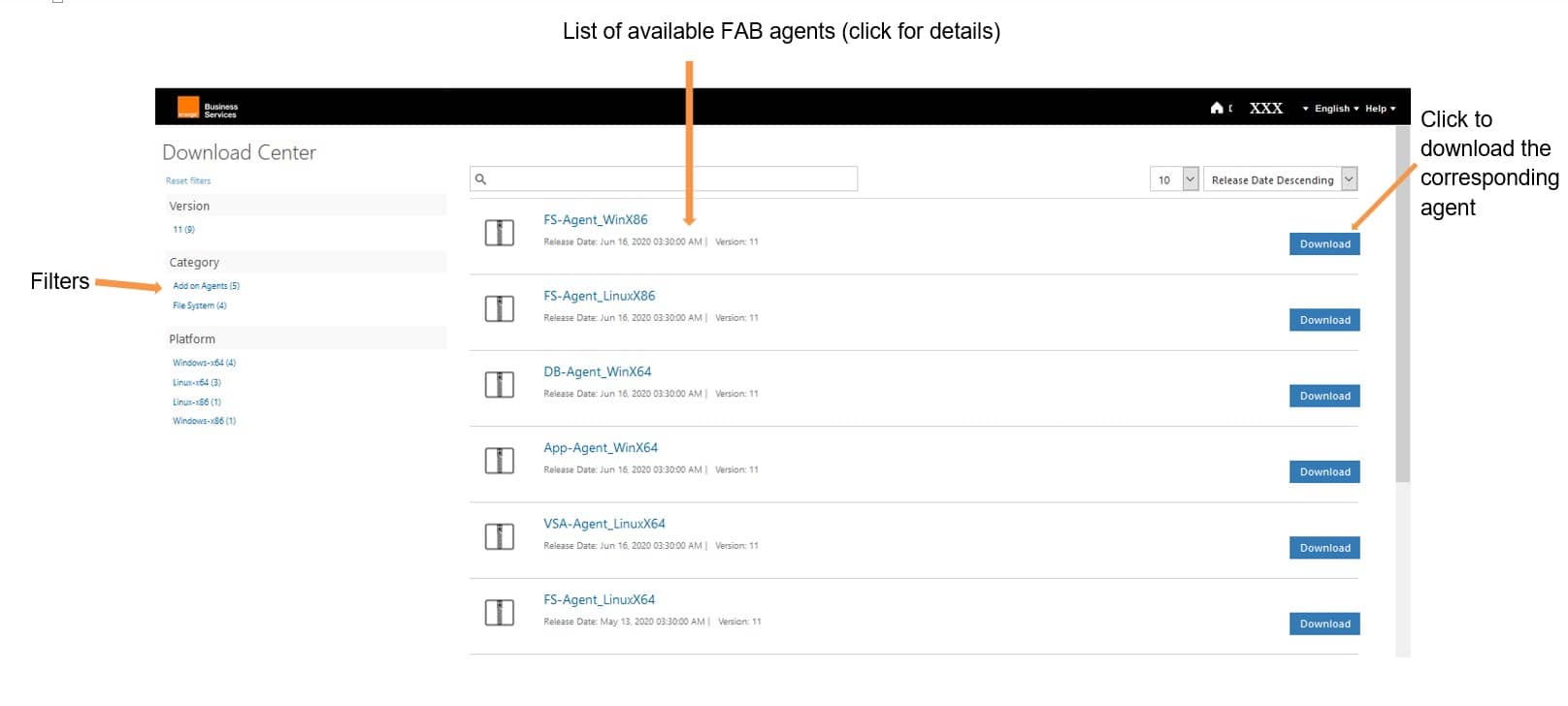1568x706 pixels.
Task: Filter by Add on Agents category
Action: (x=206, y=286)
